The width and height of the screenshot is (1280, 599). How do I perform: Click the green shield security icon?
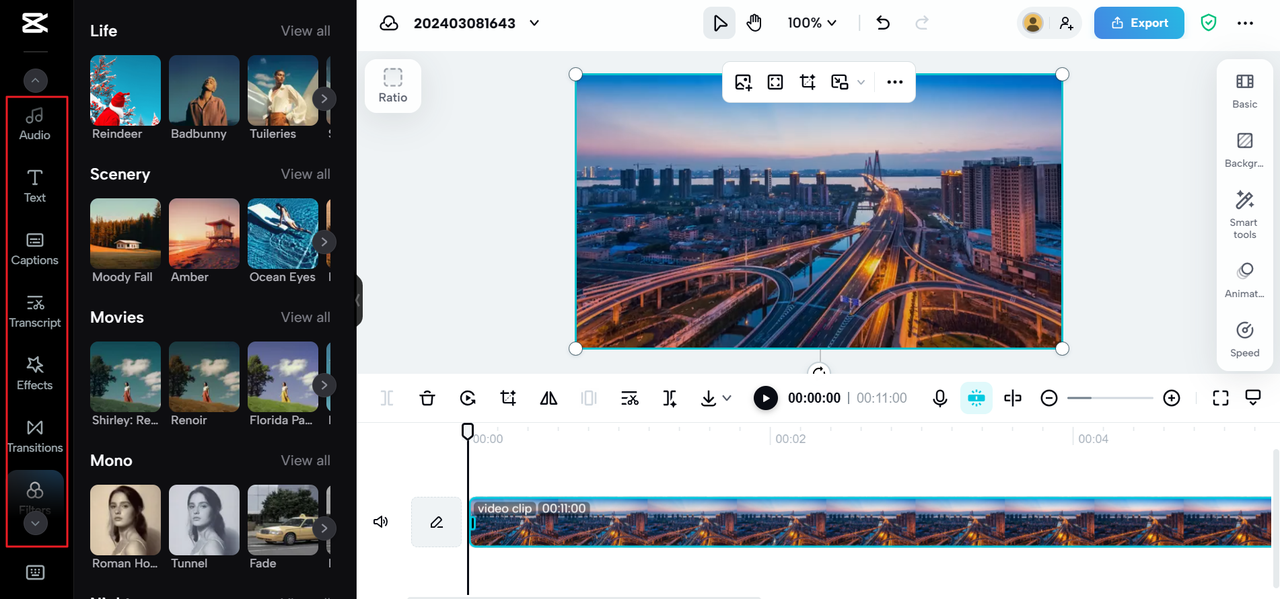click(1209, 23)
